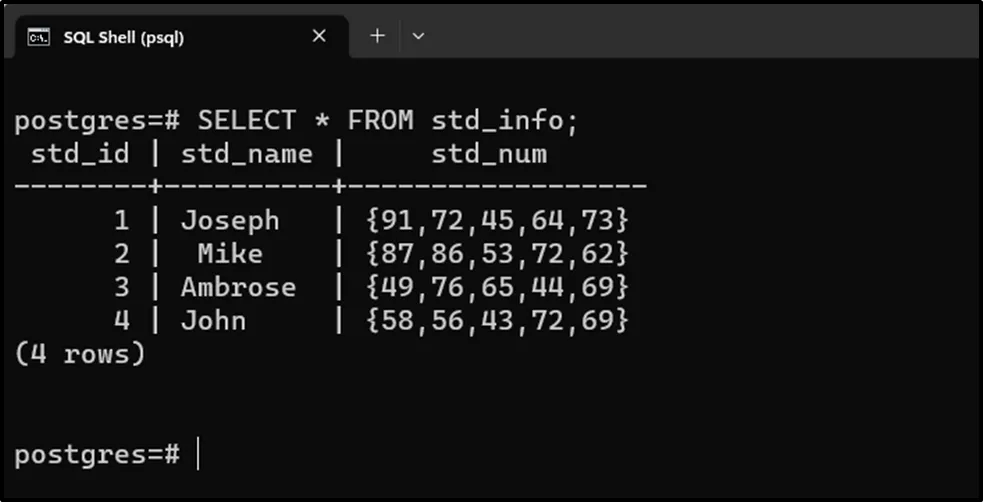Close the SQL Shell (psql) tab
983x502 pixels.
click(x=319, y=36)
